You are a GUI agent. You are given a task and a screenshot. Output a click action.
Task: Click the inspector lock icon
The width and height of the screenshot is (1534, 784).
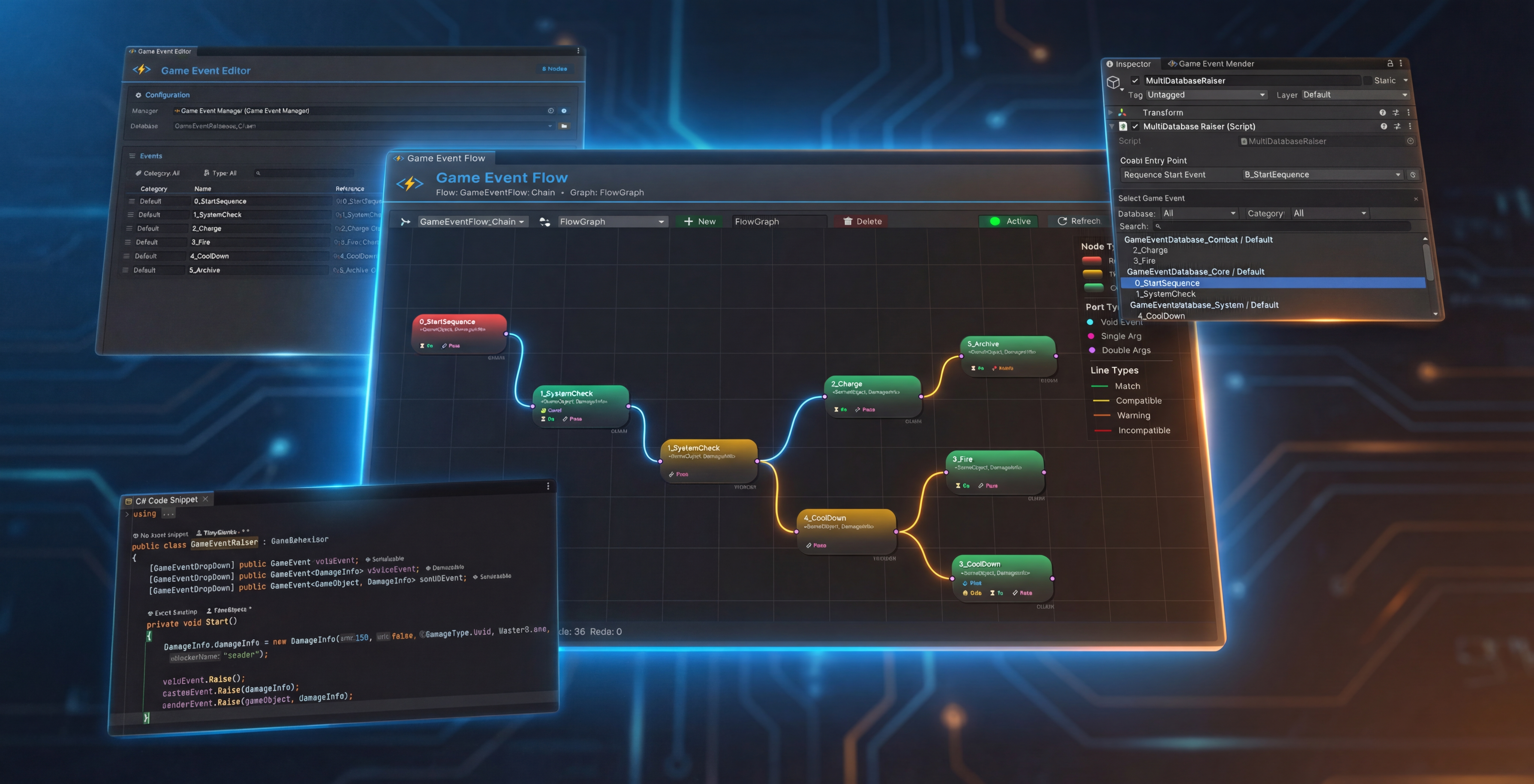pyautogui.click(x=1390, y=63)
